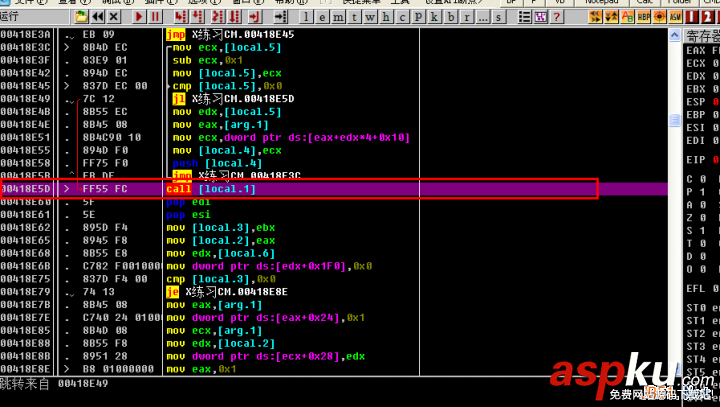The image size is (720, 407).
Task: Show Memory map using 'm' button
Action: (x=338, y=17)
